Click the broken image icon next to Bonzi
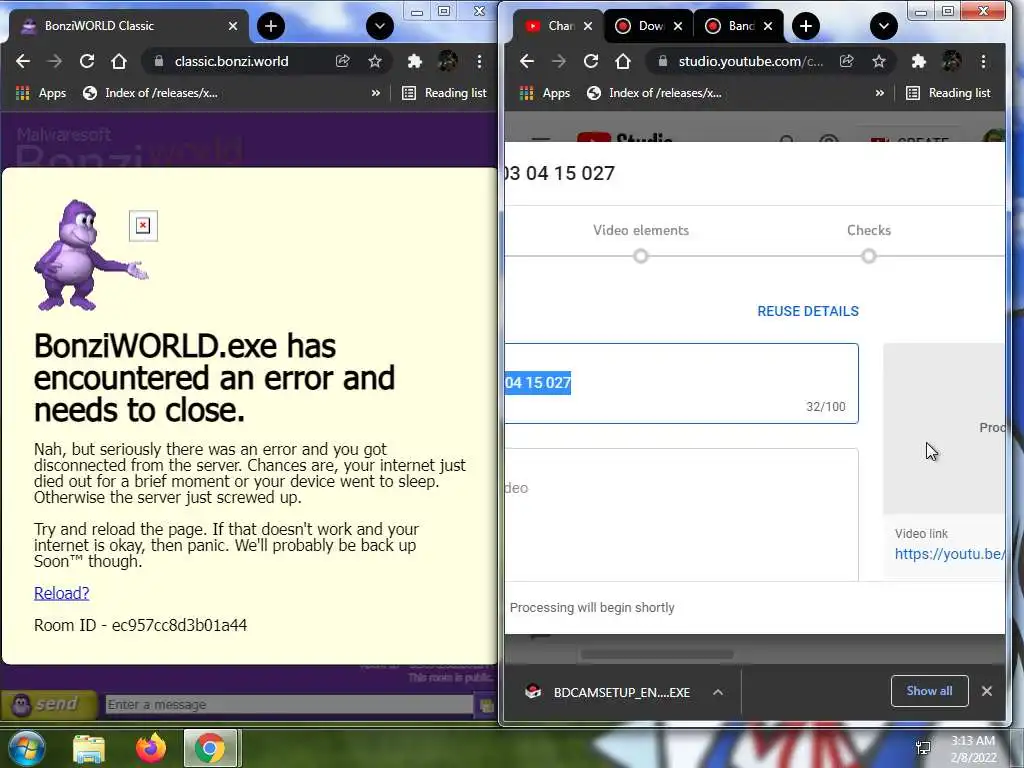 (143, 226)
